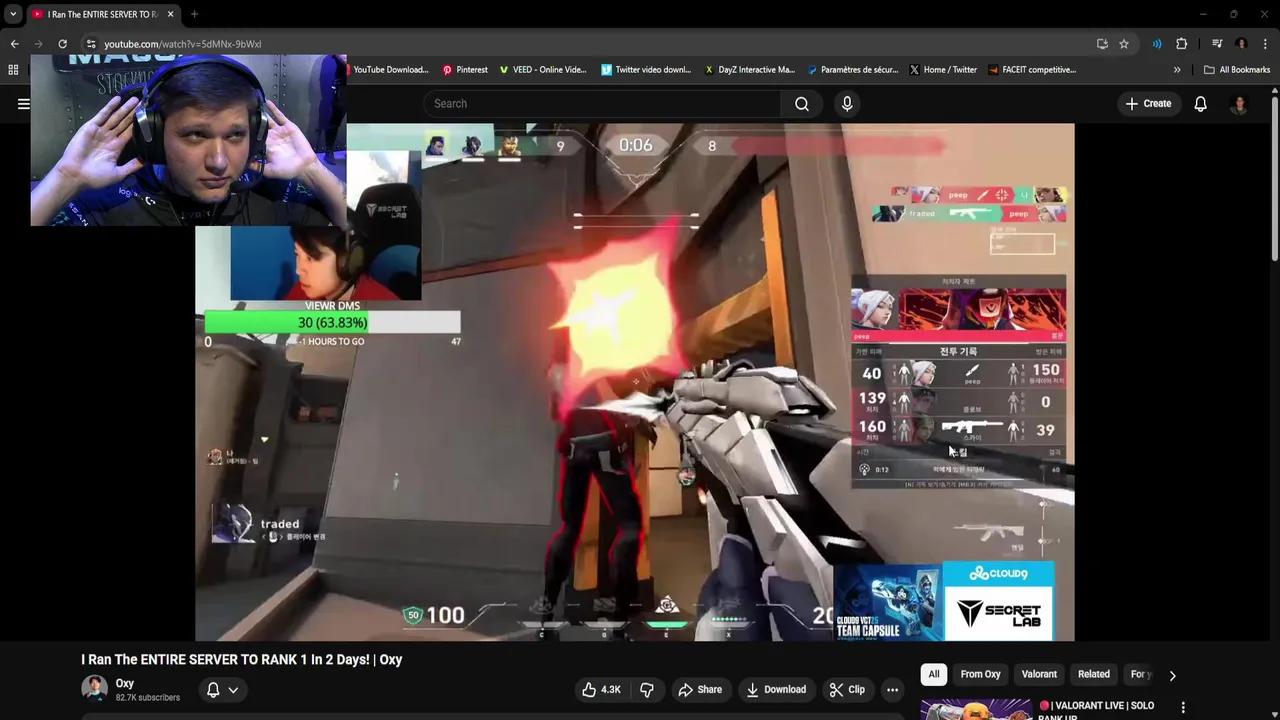The image size is (1280, 720).
Task: Click install app icon in address bar
Action: (x=1102, y=44)
